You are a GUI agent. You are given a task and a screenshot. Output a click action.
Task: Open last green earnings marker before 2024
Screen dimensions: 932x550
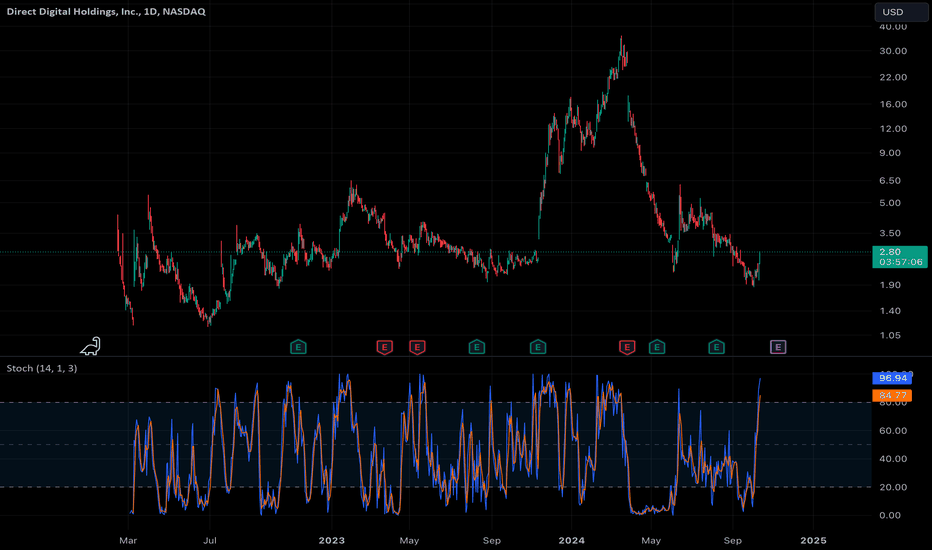(538, 347)
